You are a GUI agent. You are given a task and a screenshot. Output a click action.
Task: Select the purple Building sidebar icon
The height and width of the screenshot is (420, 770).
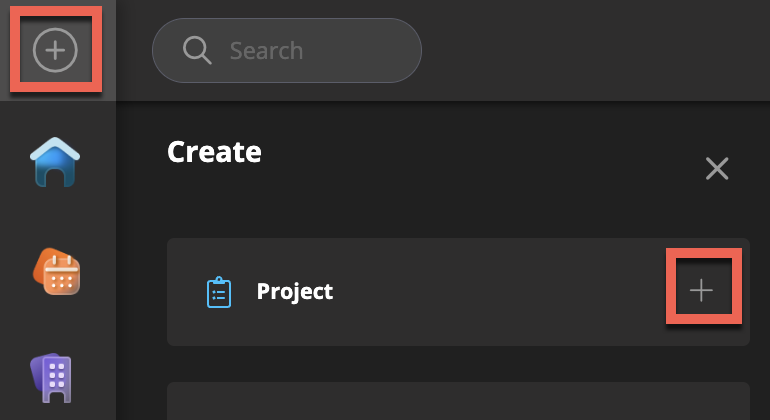click(56, 377)
